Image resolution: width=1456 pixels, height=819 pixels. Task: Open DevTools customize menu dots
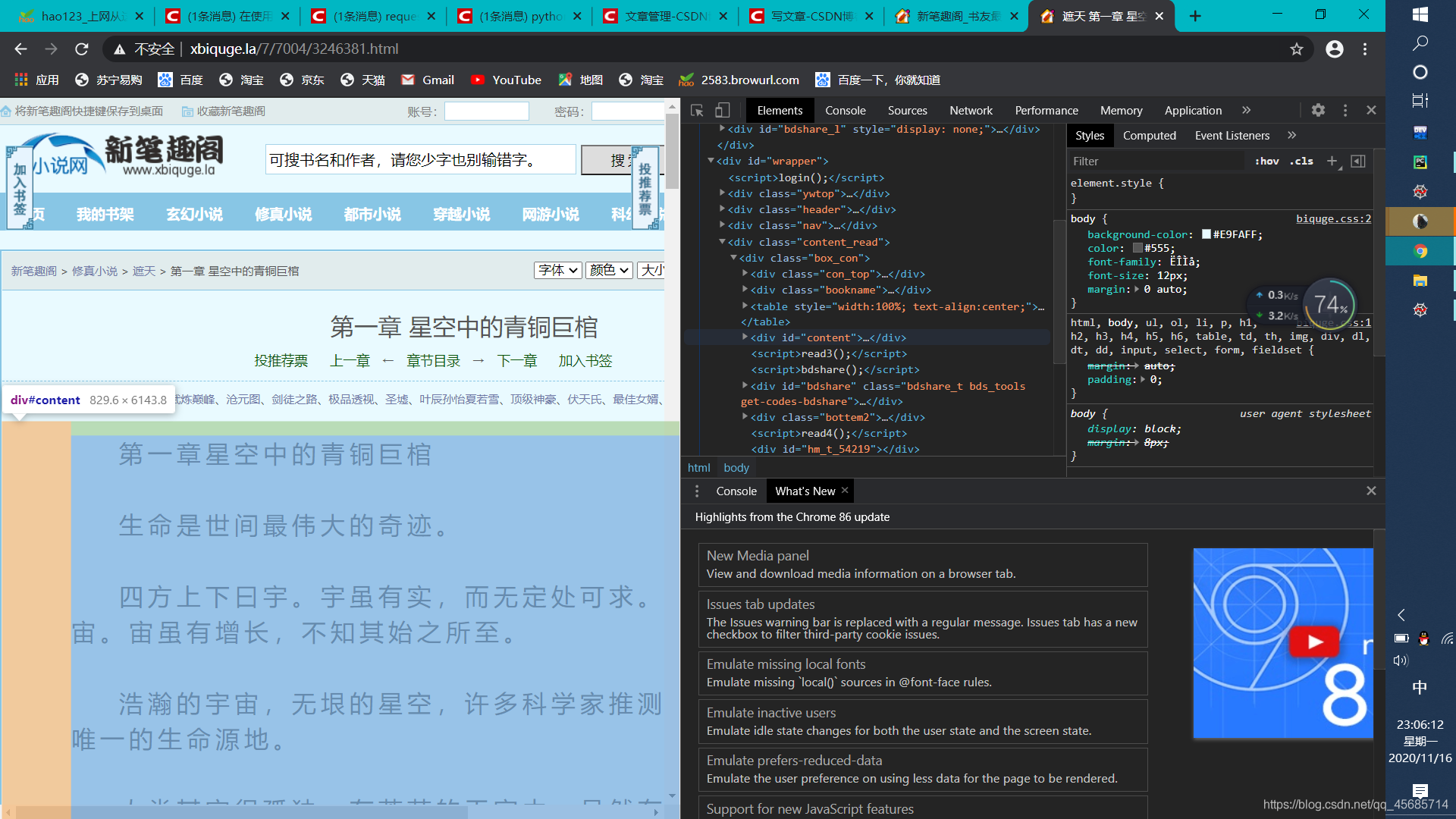[x=1345, y=111]
